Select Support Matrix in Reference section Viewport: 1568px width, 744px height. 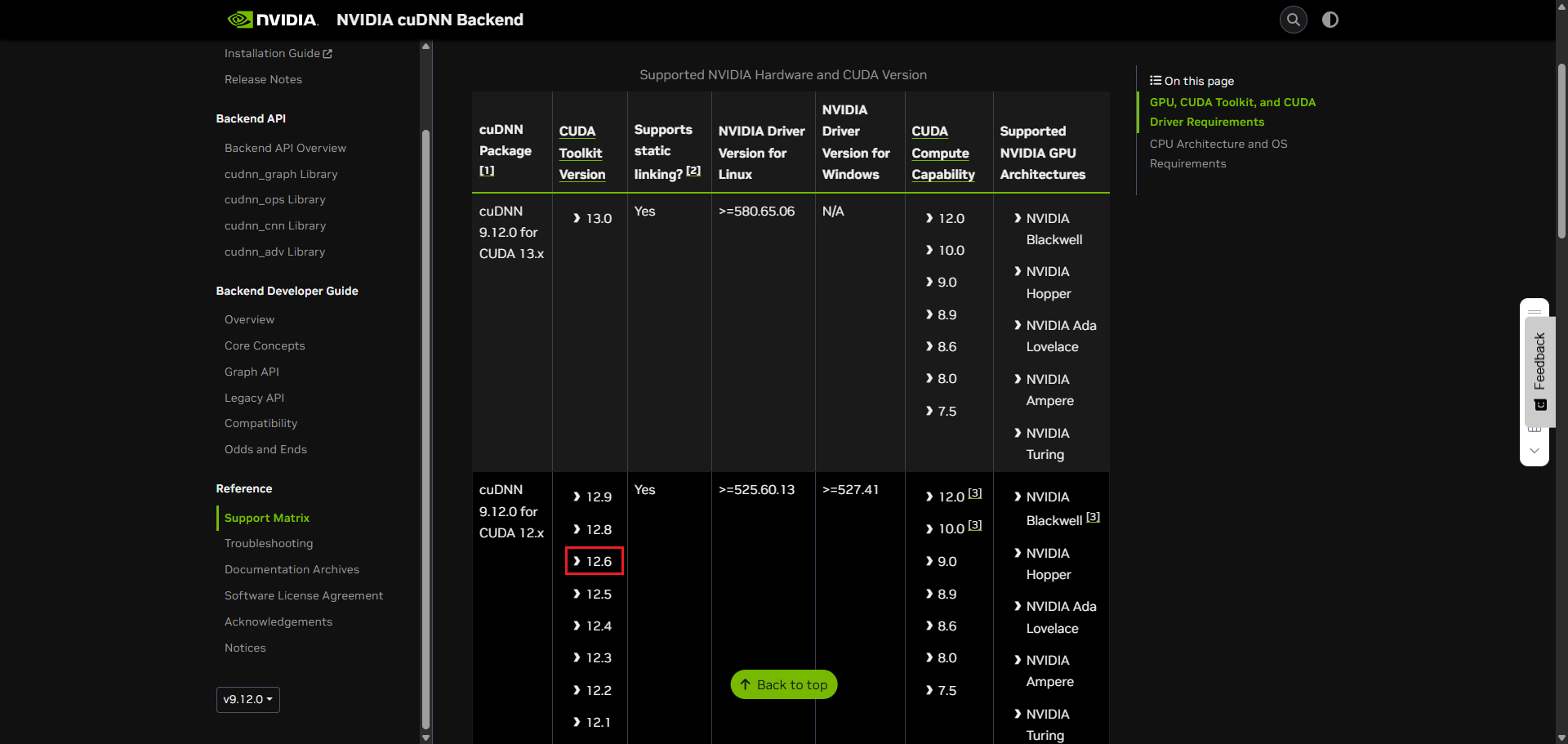point(267,518)
